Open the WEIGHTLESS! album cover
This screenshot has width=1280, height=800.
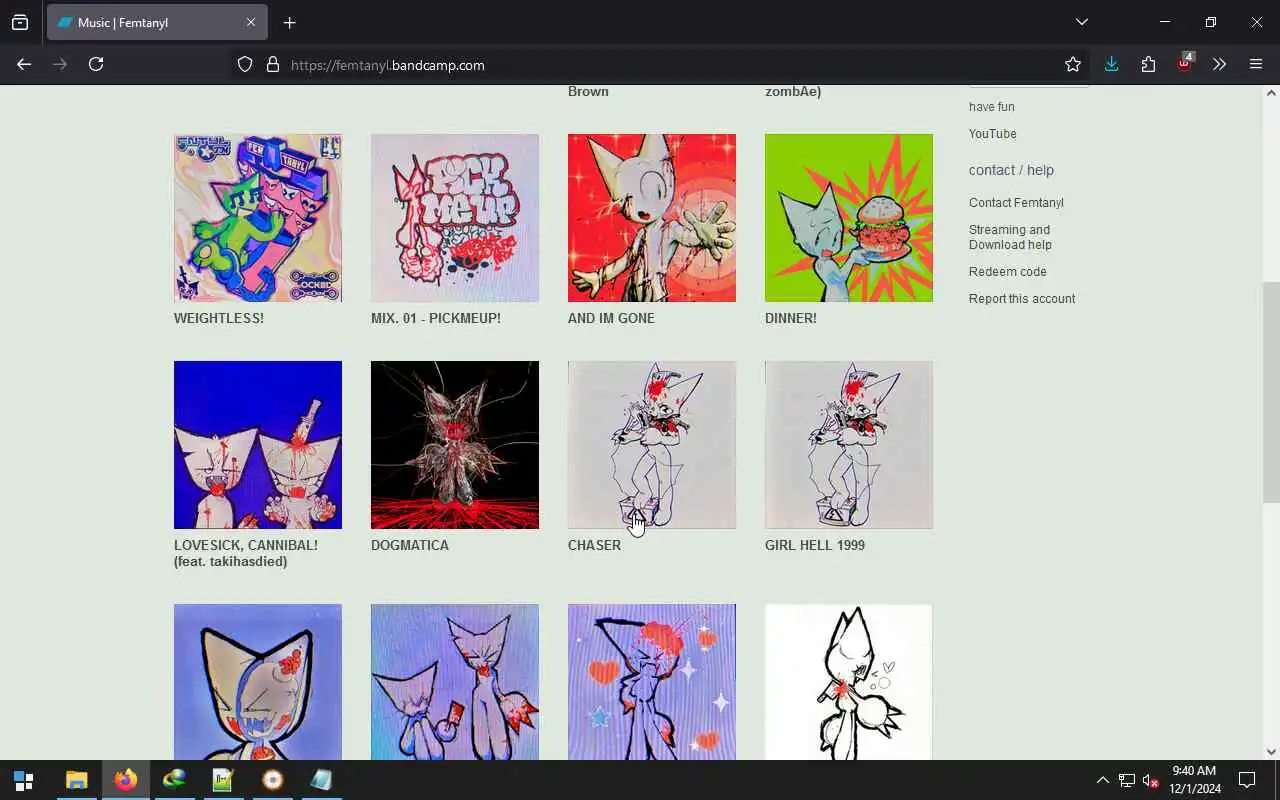click(258, 218)
